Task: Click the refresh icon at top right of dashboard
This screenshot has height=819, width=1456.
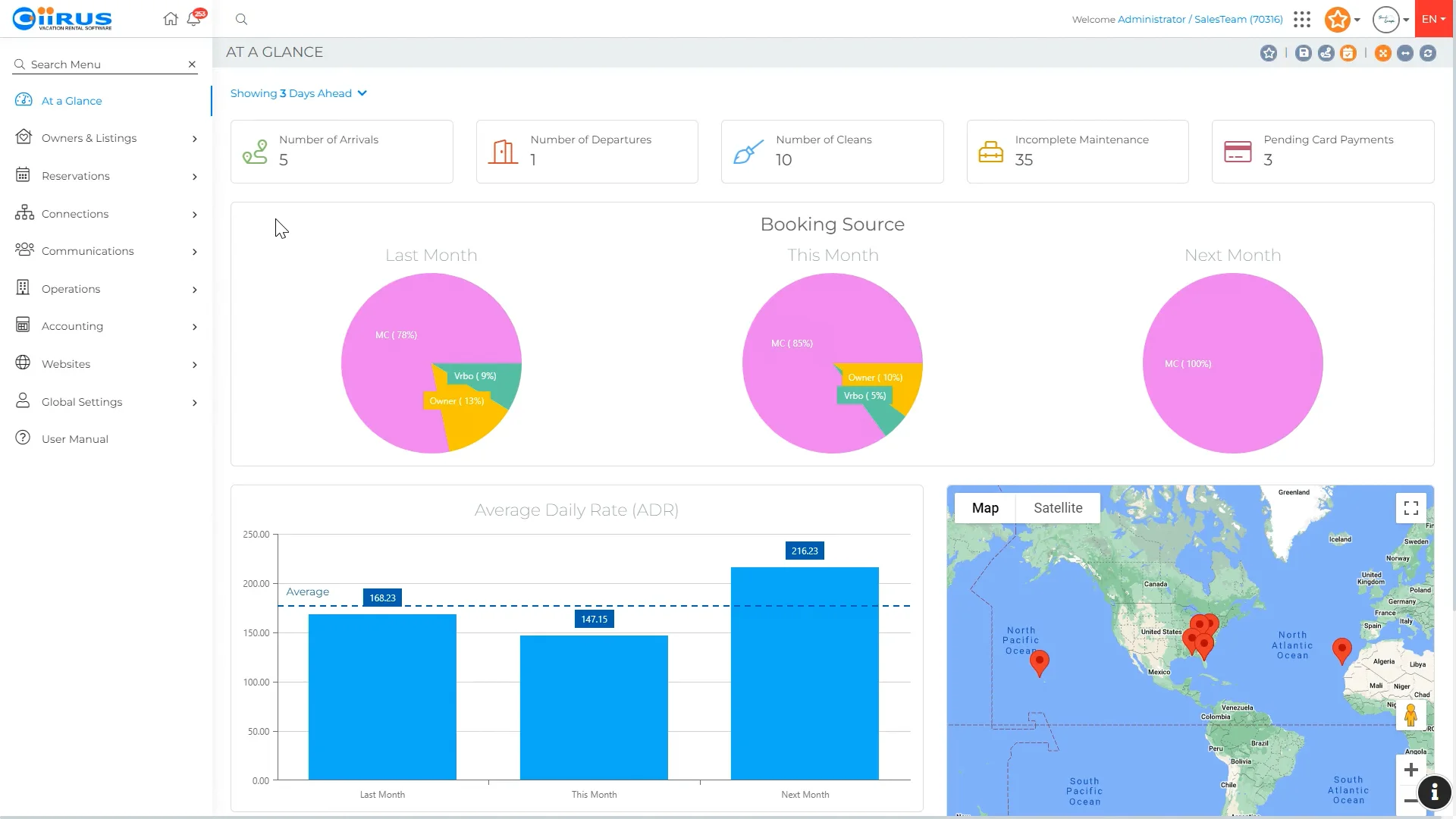Action: tap(1429, 53)
